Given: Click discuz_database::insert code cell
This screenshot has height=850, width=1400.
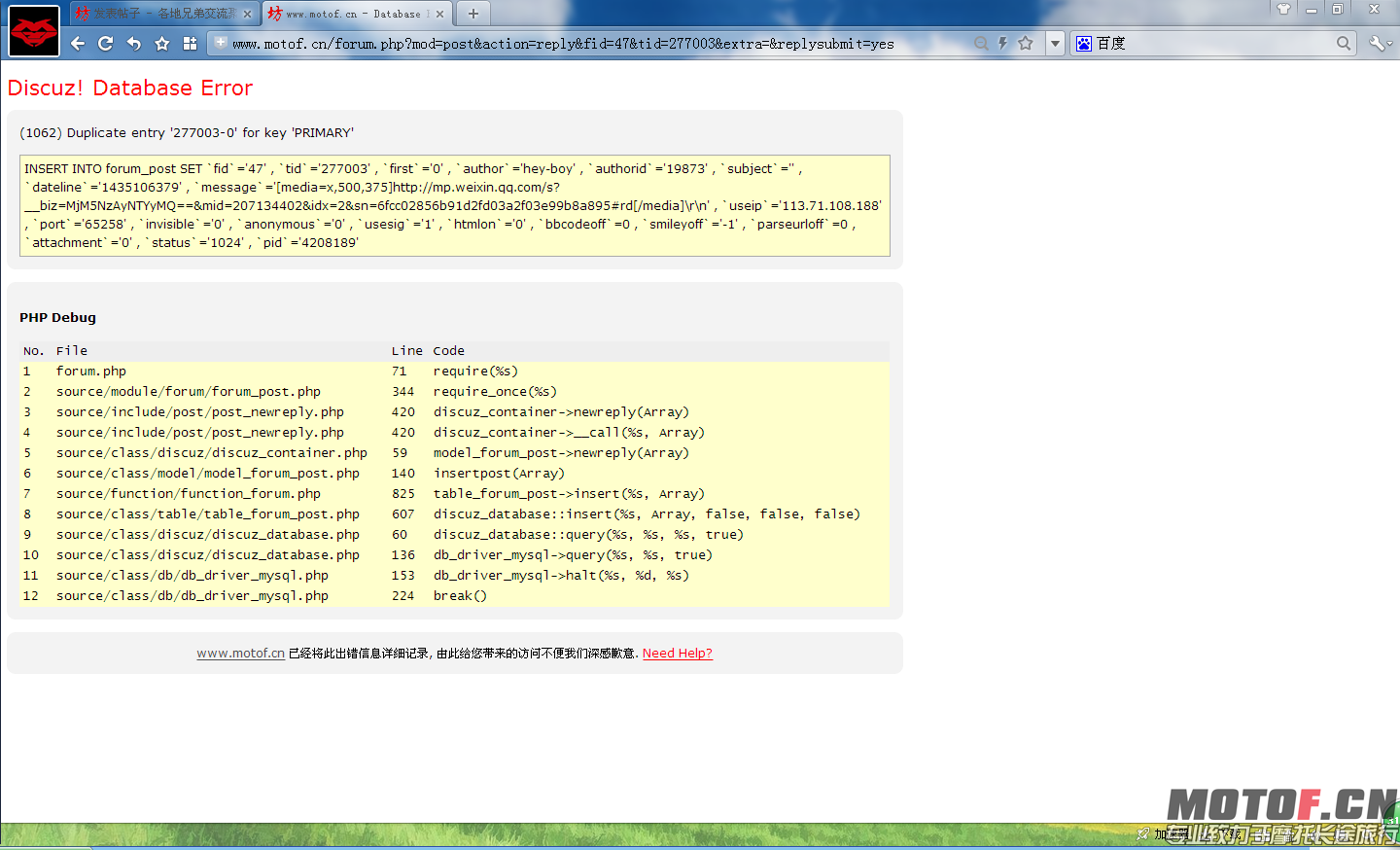Looking at the screenshot, I should (x=647, y=514).
